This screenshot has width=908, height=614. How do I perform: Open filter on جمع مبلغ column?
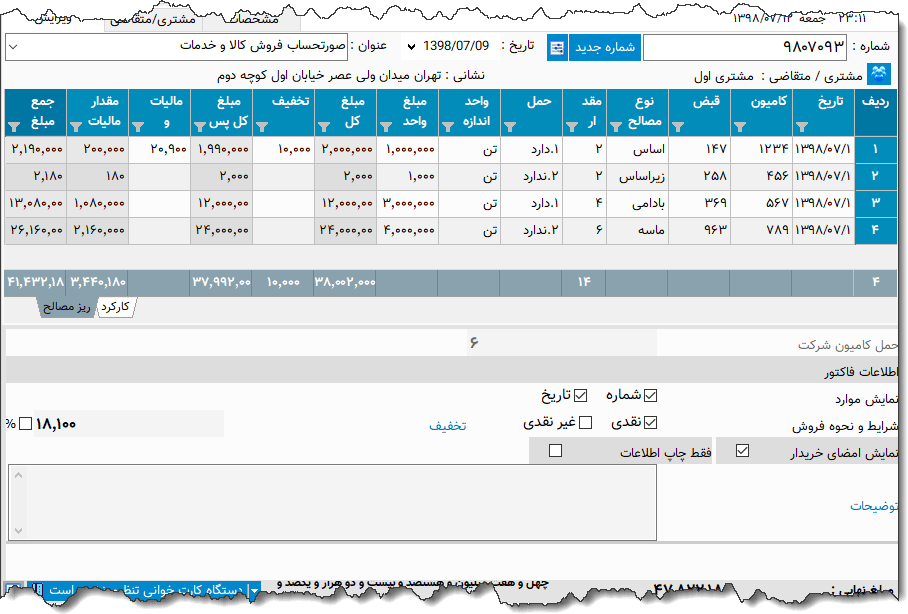[x=14, y=126]
